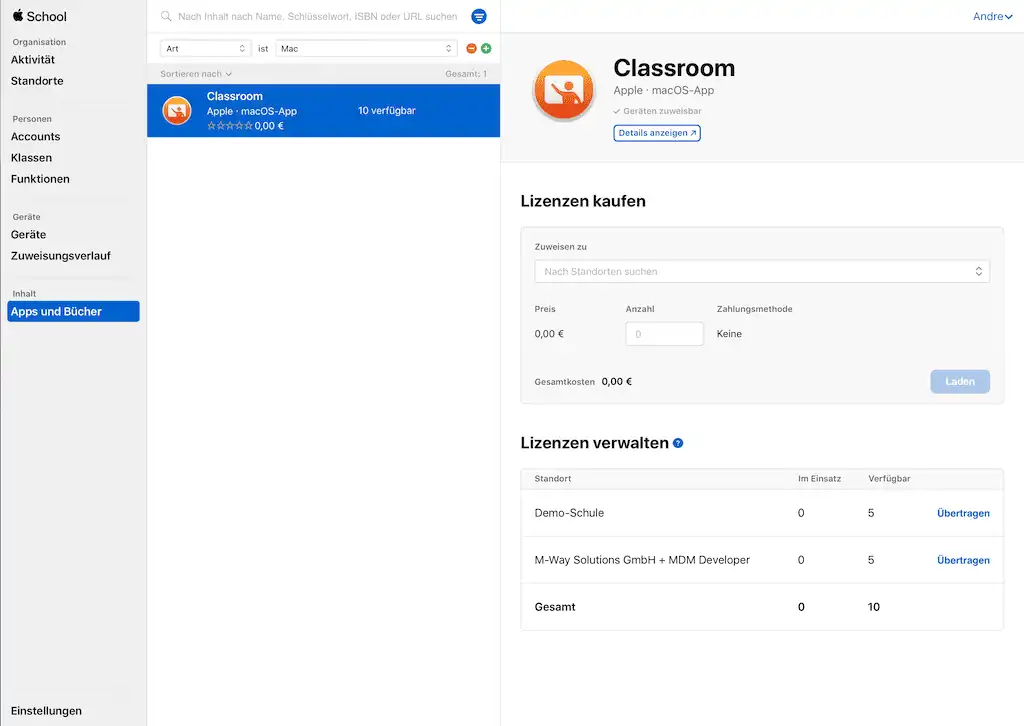
Task: Click the star rating of Classroom
Action: pyautogui.click(x=229, y=126)
